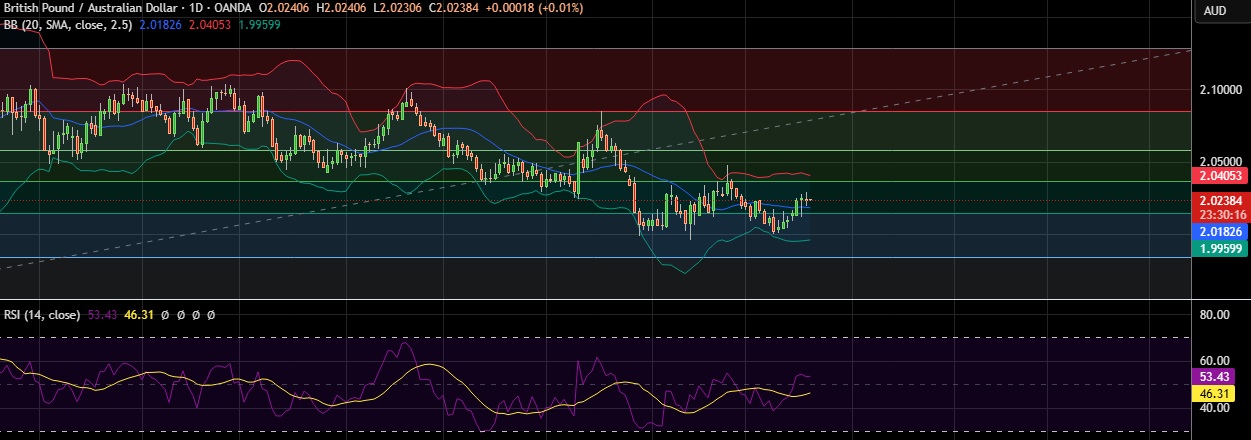Click the purple 53.43 RSI axis tag

click(1220, 378)
